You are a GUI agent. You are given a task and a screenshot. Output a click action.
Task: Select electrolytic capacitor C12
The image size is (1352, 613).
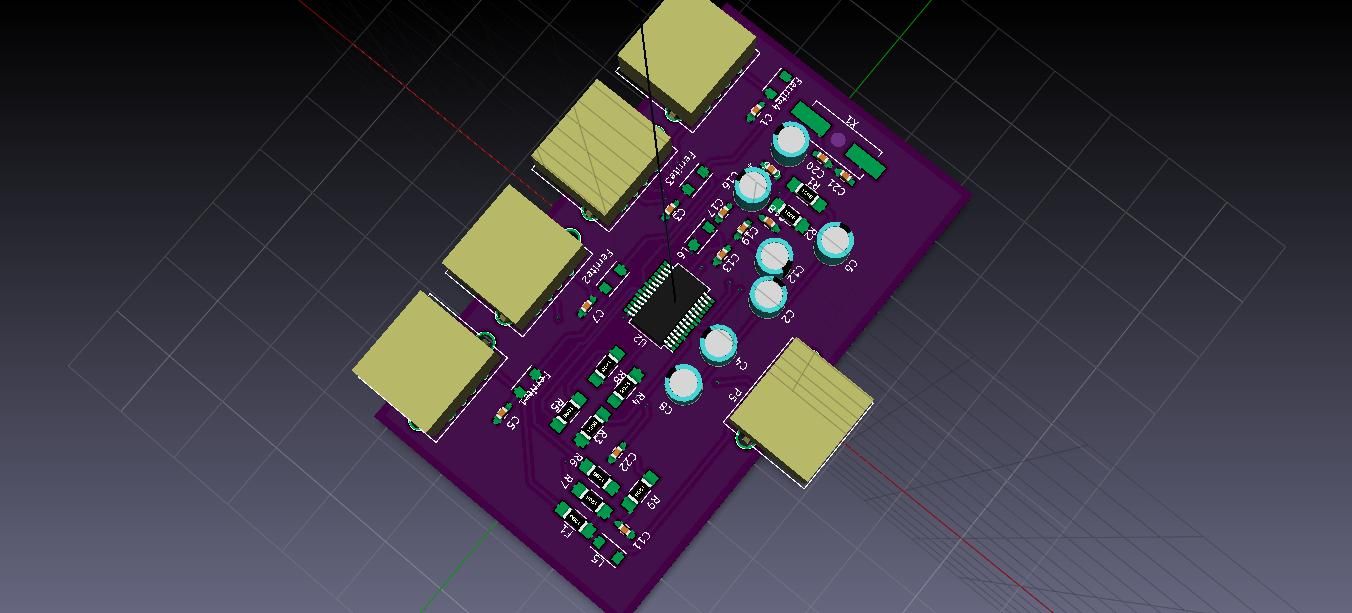(773, 258)
